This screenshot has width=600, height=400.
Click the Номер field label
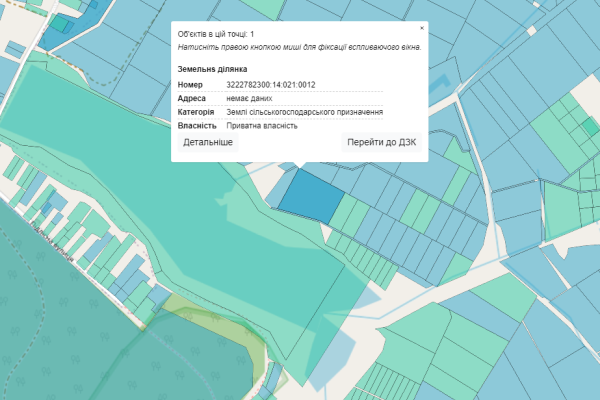(192, 85)
